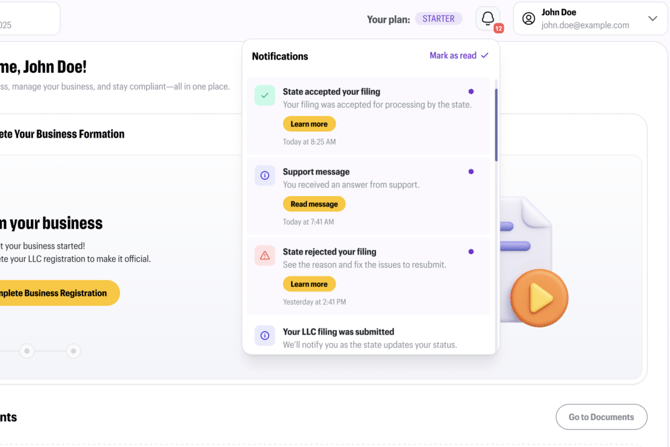670x447 pixels.
Task: Click the LLC filing submitted info icon
Action: tap(265, 335)
